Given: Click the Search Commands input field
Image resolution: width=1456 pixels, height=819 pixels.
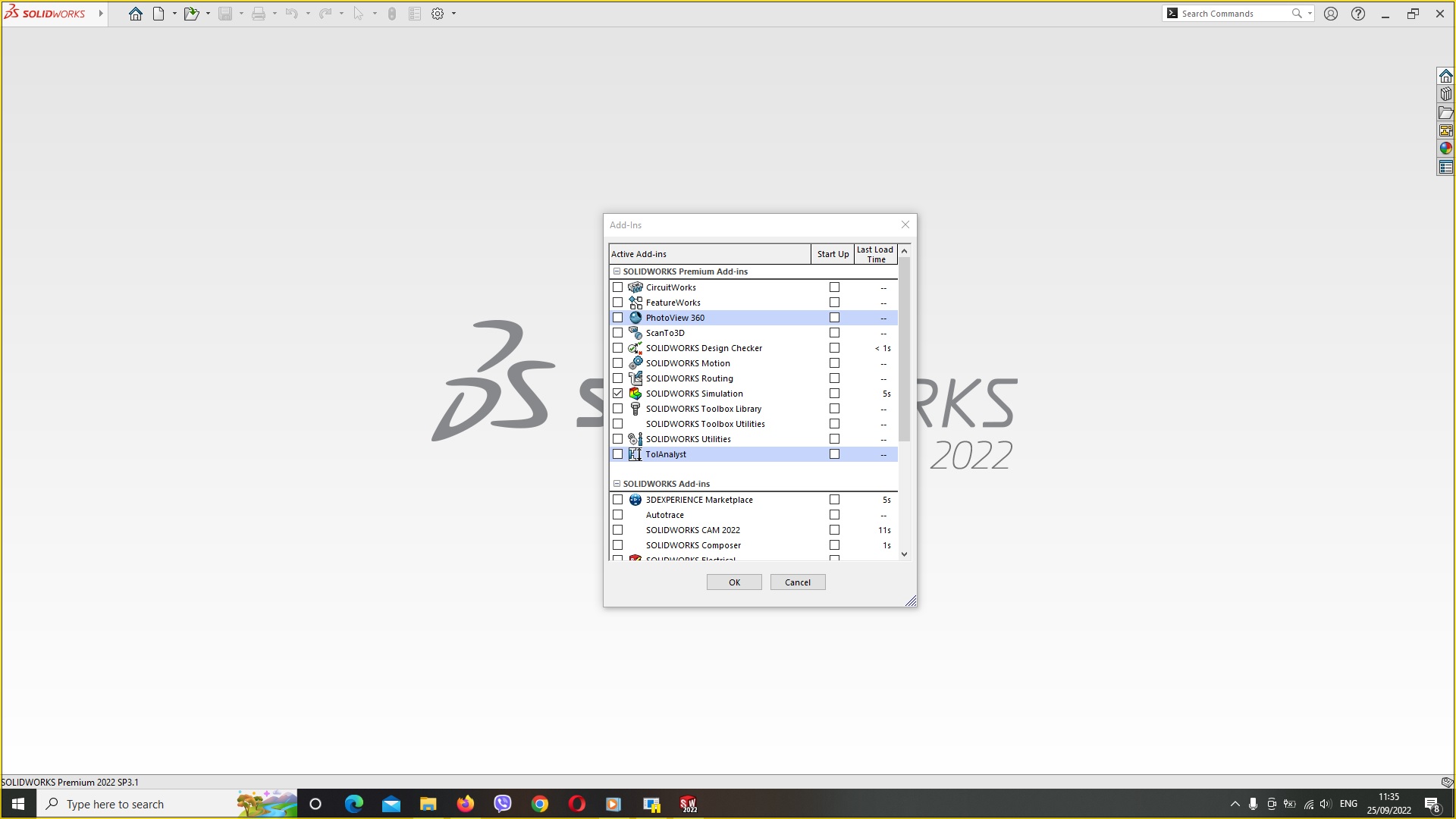Looking at the screenshot, I should (x=1234, y=14).
